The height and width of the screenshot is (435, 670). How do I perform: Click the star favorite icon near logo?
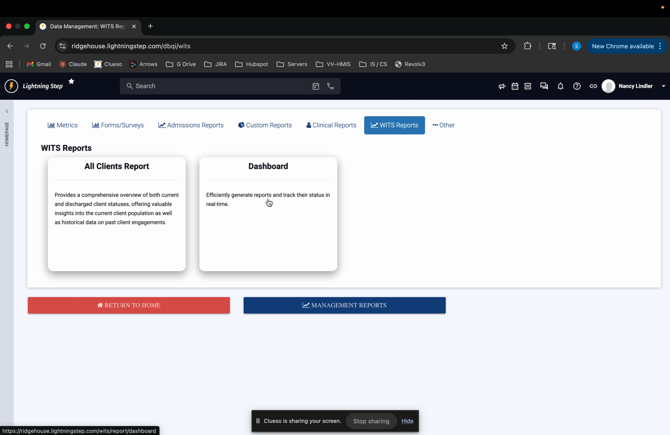[x=71, y=82]
